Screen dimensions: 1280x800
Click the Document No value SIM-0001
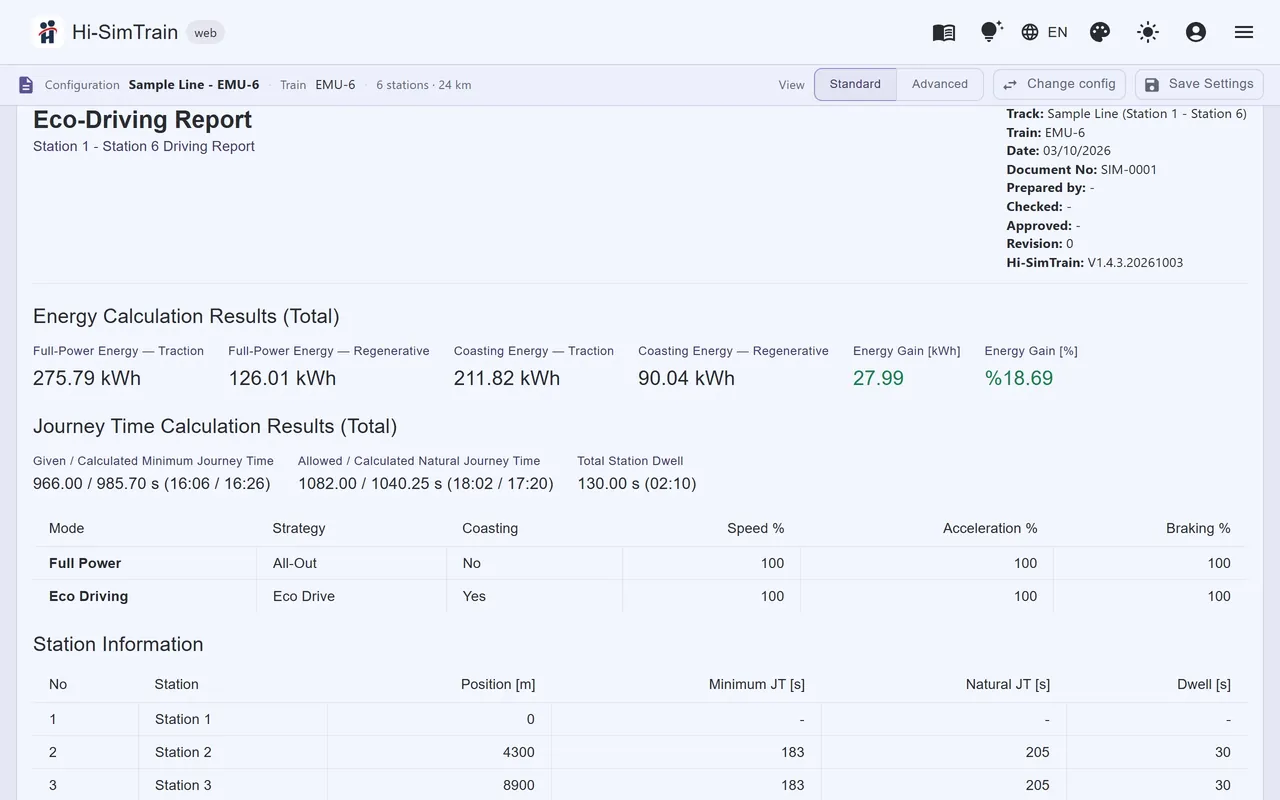pyautogui.click(x=1129, y=170)
